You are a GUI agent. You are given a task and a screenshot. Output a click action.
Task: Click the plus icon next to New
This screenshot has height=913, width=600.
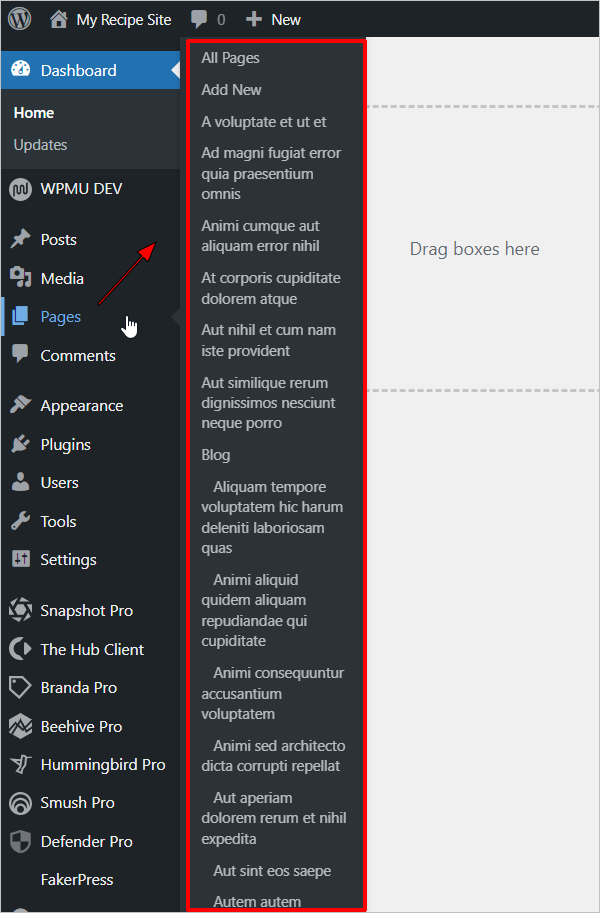[253, 20]
